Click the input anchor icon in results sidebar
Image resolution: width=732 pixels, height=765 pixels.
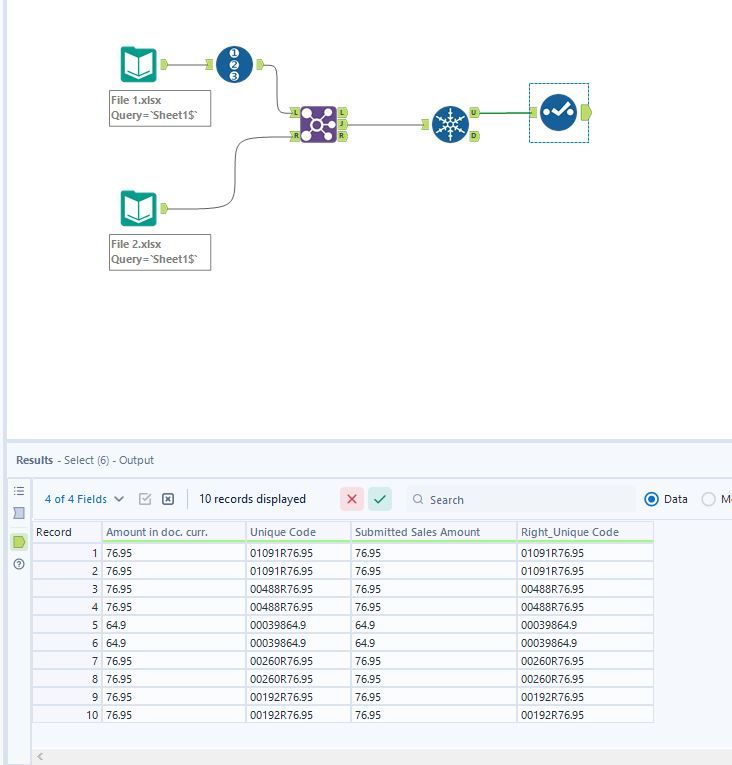(19, 513)
